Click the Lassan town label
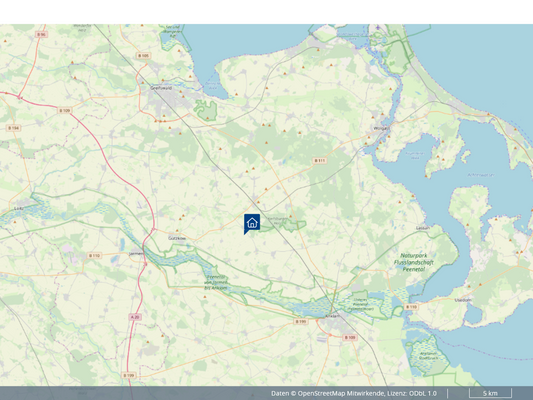The image size is (533, 400). pos(423,228)
